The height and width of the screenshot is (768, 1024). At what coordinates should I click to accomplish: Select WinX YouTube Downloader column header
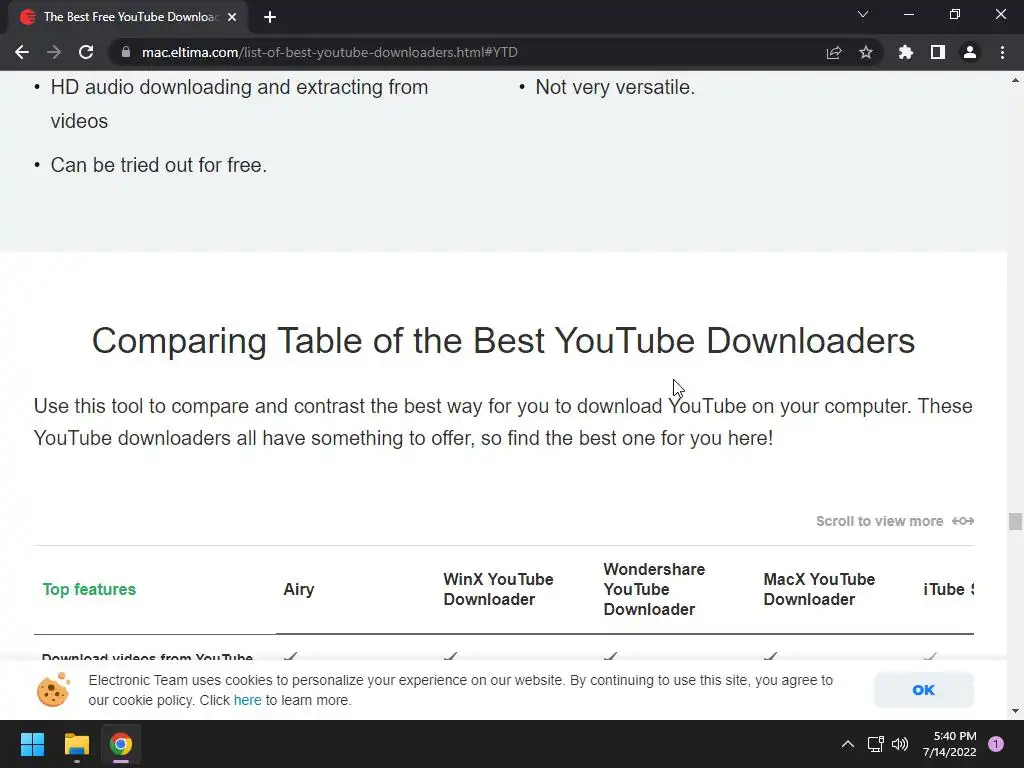(x=498, y=589)
